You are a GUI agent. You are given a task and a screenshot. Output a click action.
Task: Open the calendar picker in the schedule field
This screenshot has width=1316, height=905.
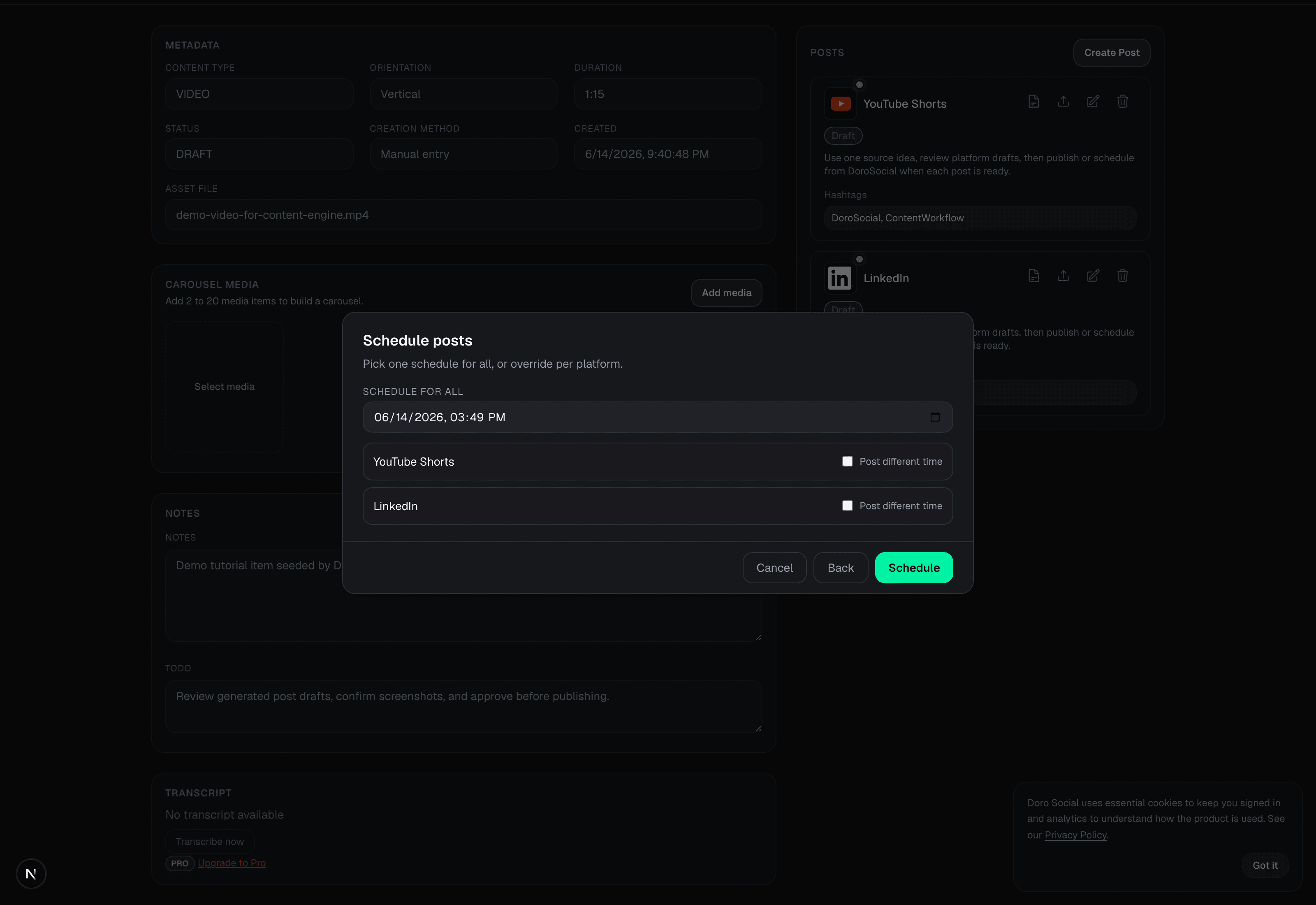pos(935,418)
